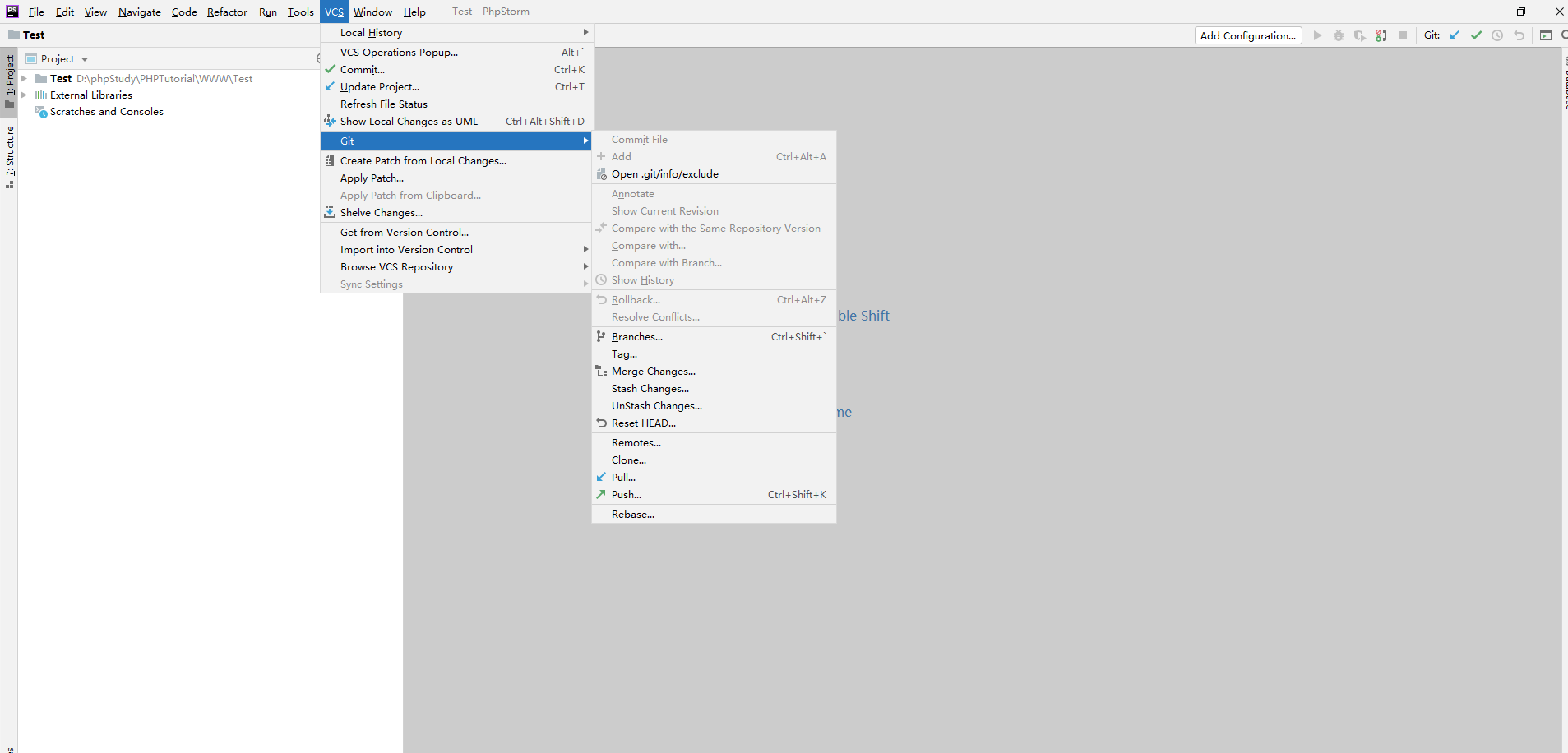This screenshot has width=1568, height=753.
Task: Click Git Rollback arrow toolbar icon
Action: click(x=1519, y=35)
